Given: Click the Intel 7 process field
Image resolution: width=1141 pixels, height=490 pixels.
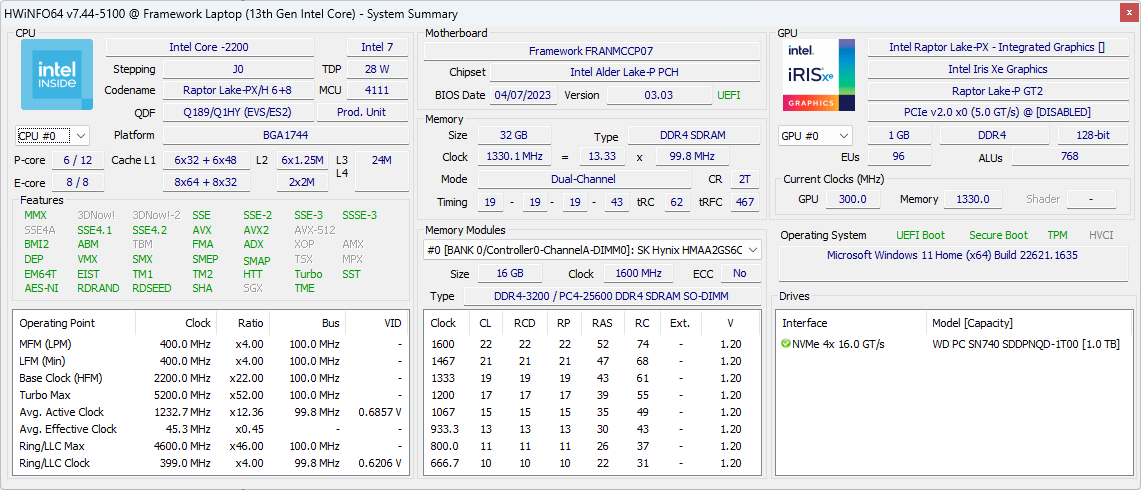Looking at the screenshot, I should coord(377,47).
